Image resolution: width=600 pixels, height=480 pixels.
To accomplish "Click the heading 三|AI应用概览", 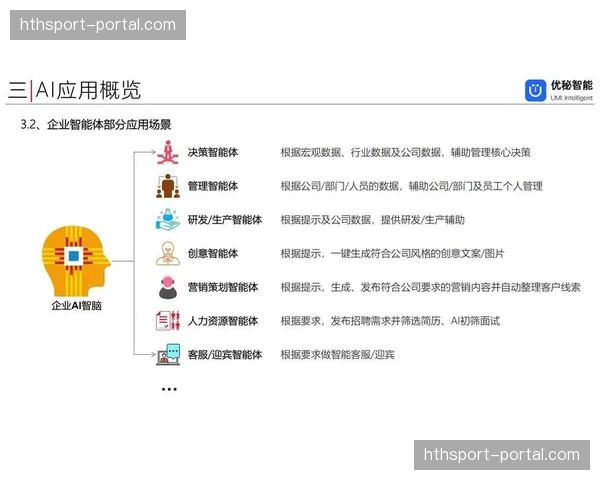I will pos(75,90).
